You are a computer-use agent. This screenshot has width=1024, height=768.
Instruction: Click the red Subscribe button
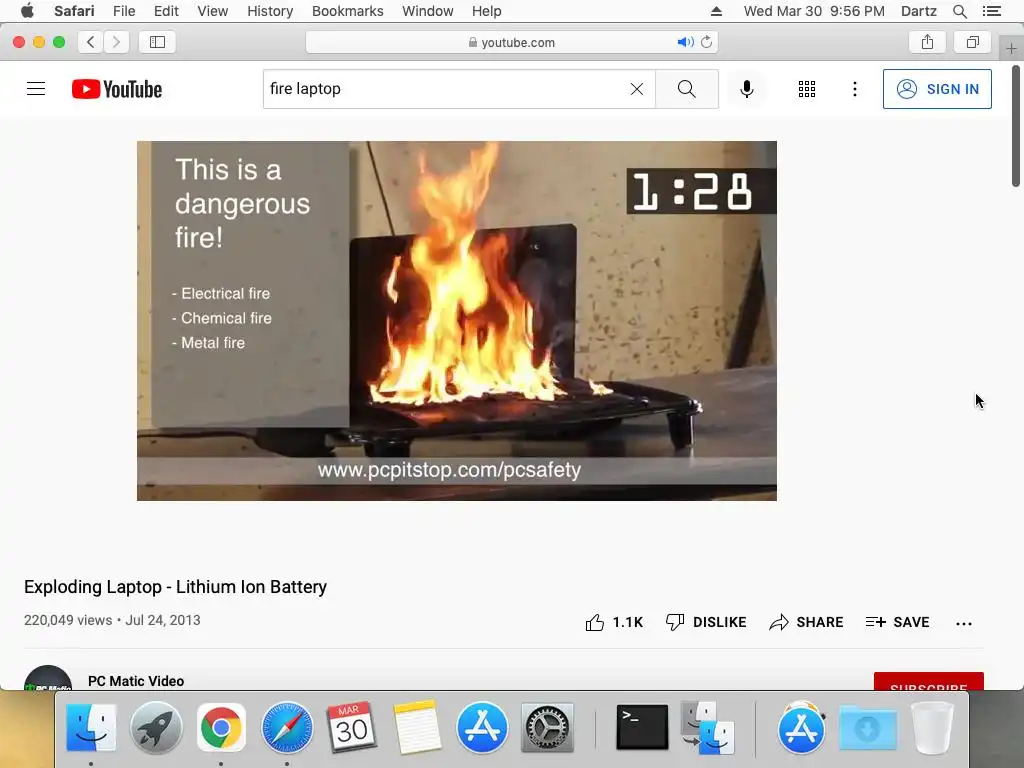(929, 681)
